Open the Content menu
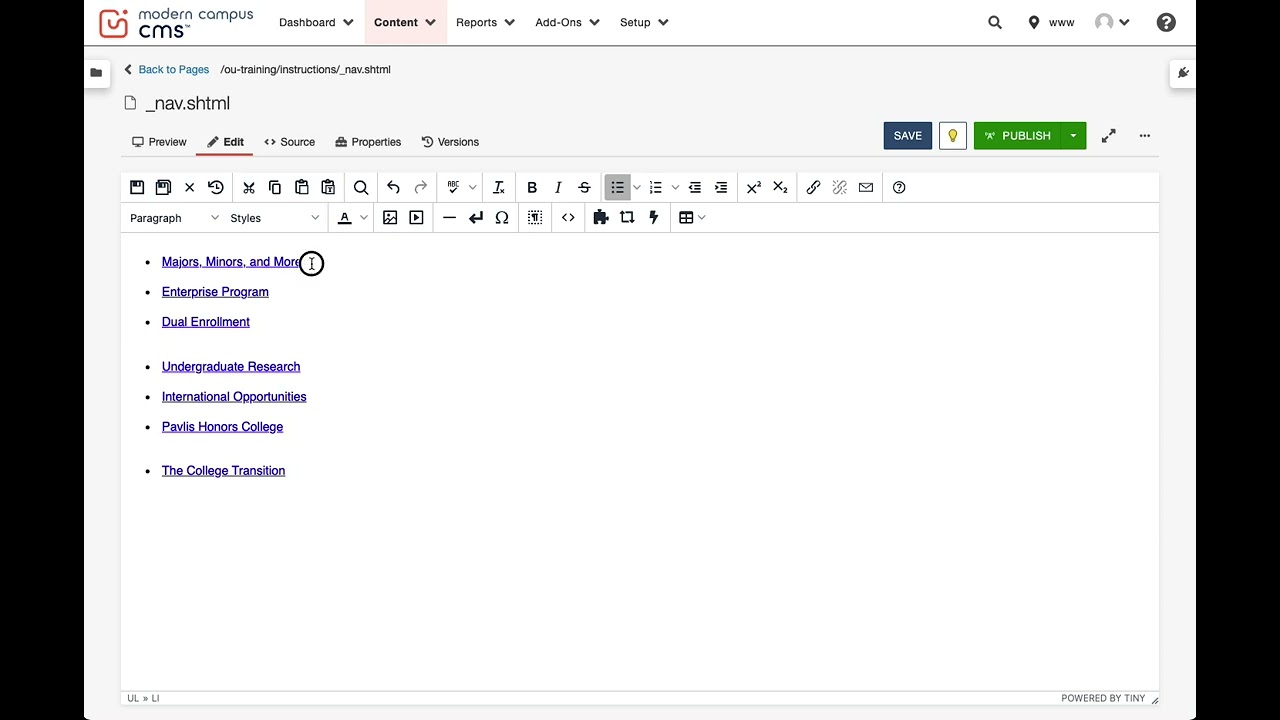1280x720 pixels. (x=405, y=22)
